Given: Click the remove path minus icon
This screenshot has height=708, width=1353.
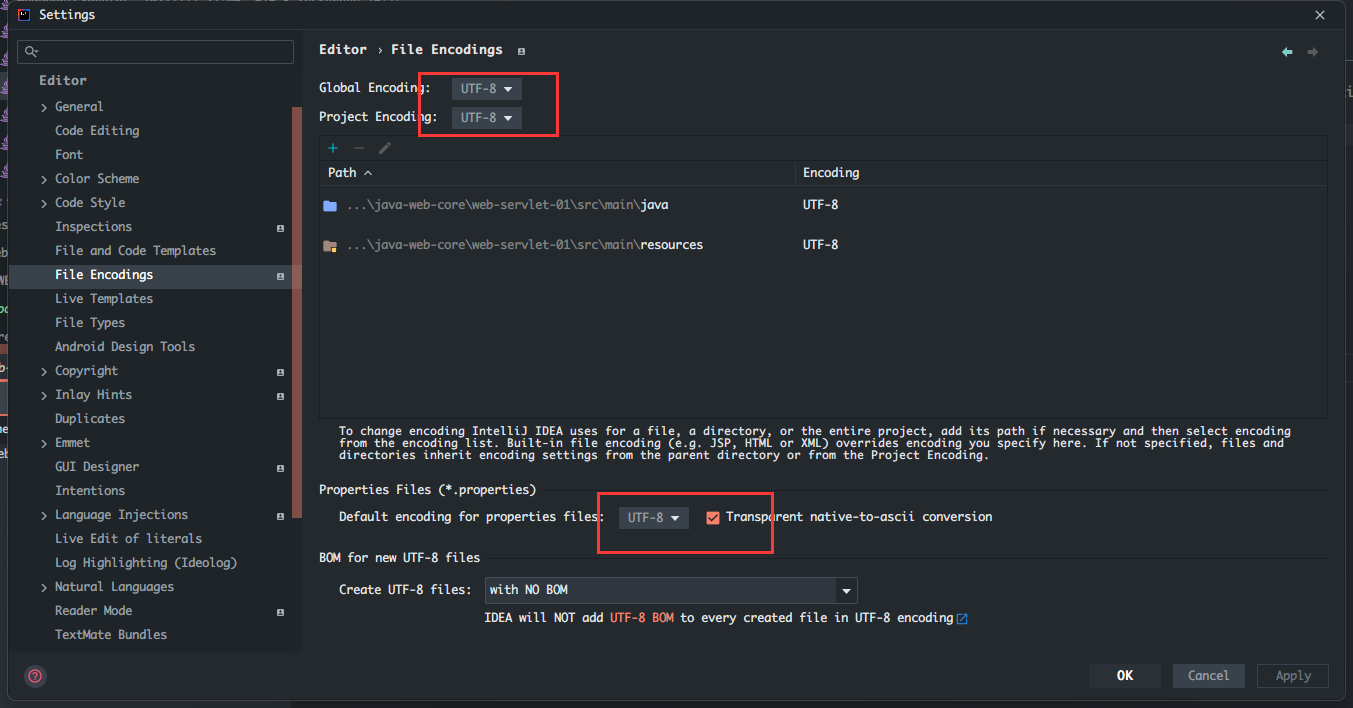Looking at the screenshot, I should [359, 148].
